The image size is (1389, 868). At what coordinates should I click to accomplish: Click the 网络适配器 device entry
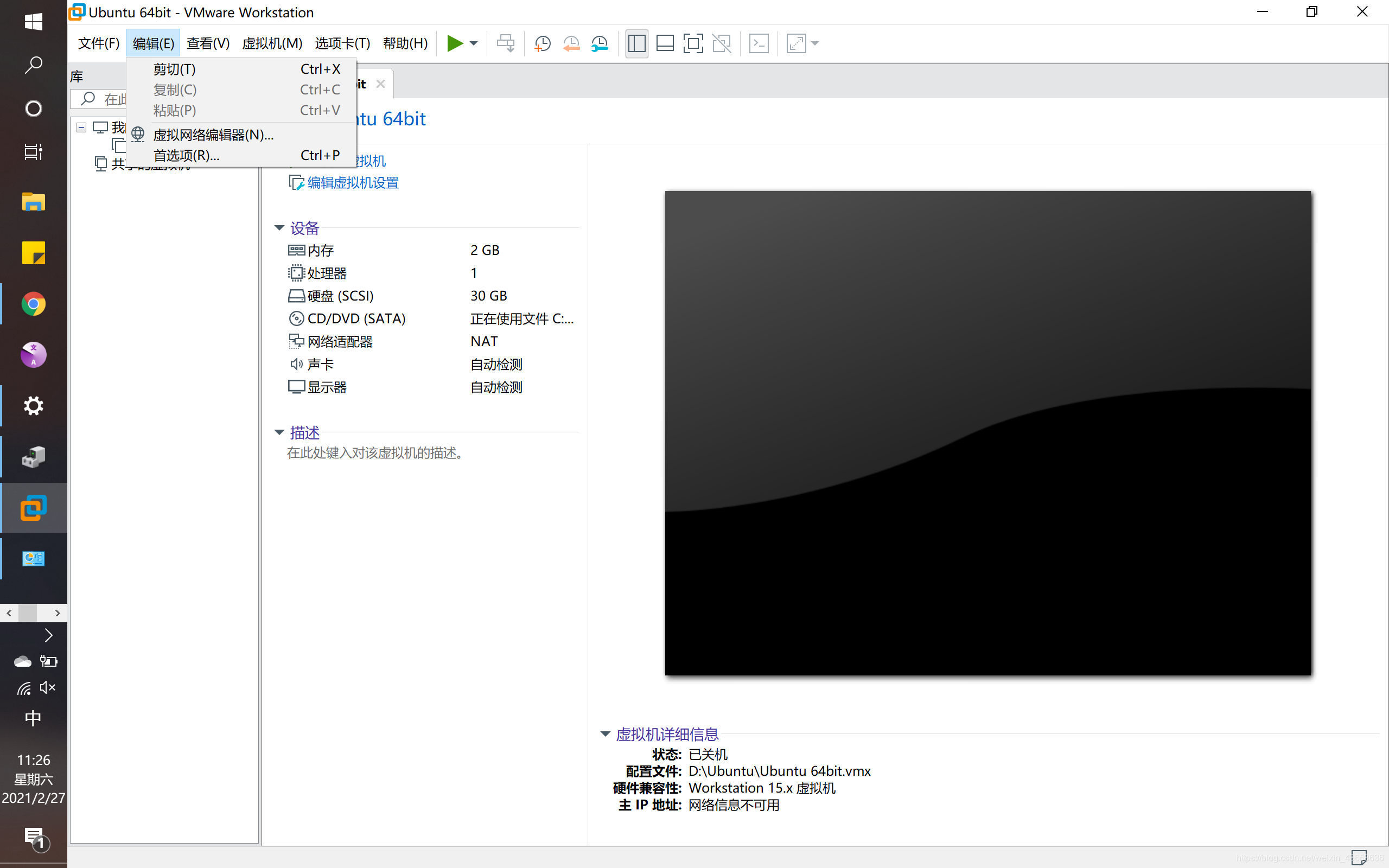tap(340, 342)
